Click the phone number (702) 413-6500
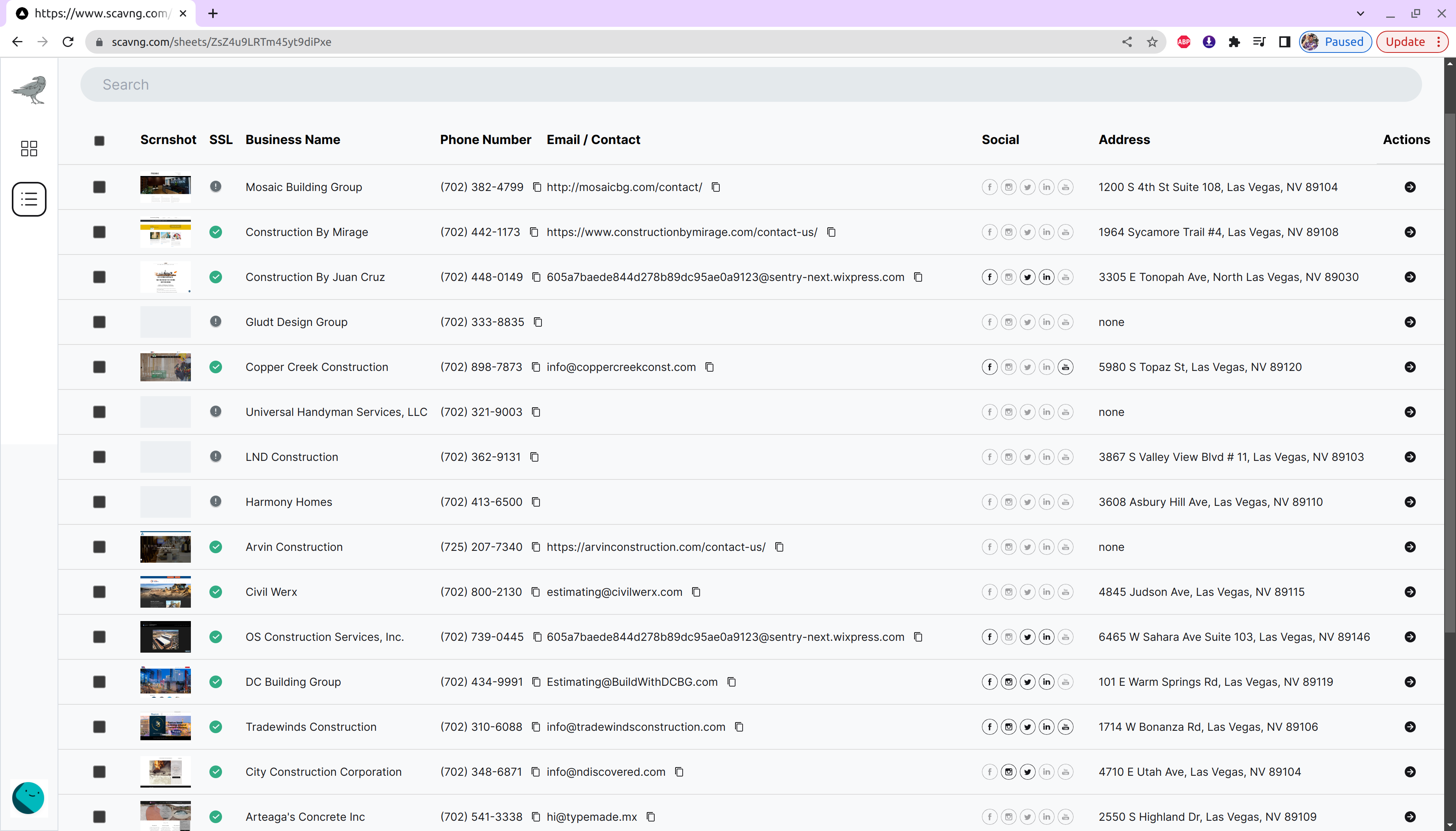 pos(481,502)
